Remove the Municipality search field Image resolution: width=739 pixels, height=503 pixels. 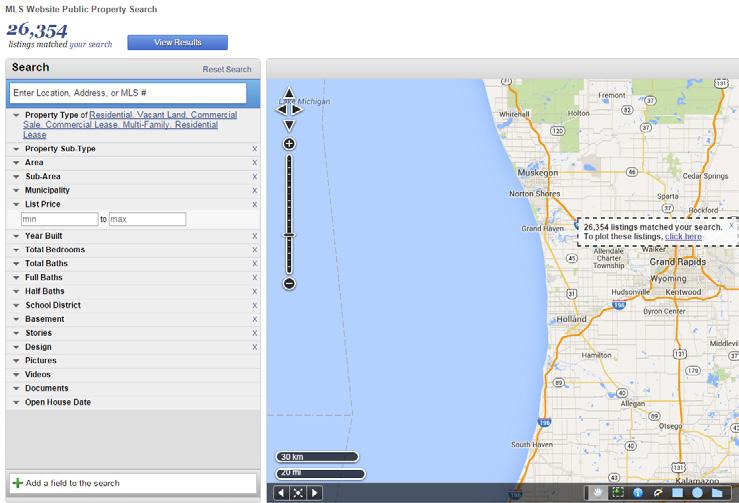[x=255, y=190]
